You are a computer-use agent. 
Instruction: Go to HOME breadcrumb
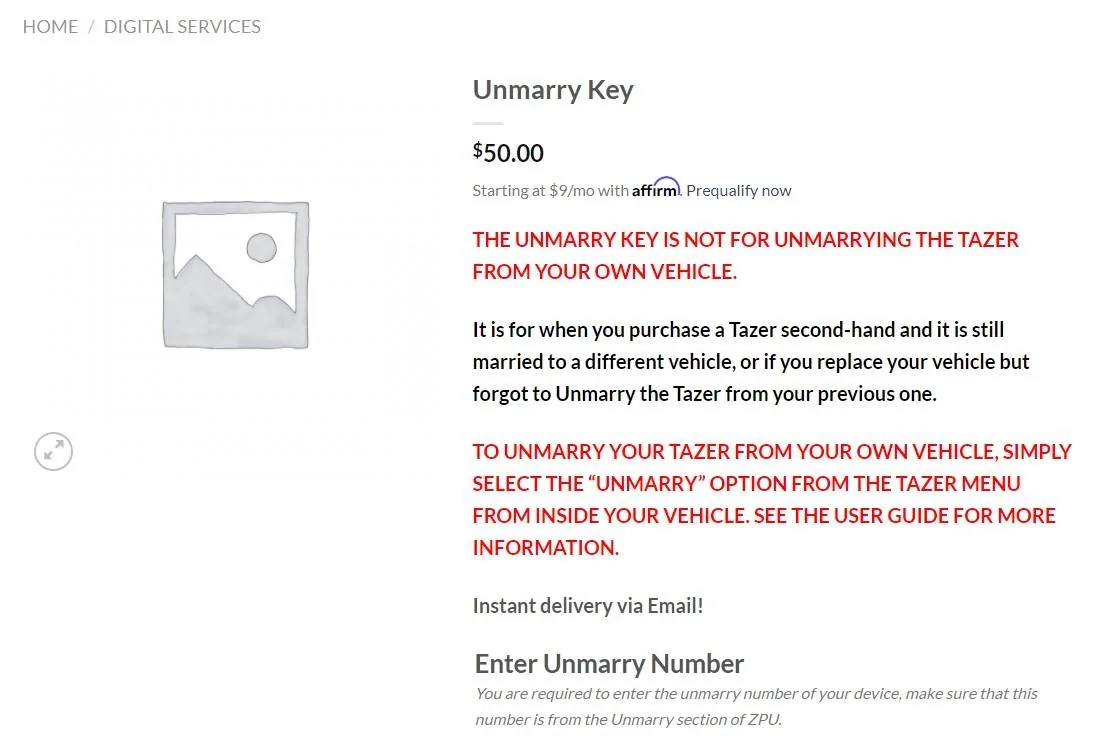coord(50,27)
